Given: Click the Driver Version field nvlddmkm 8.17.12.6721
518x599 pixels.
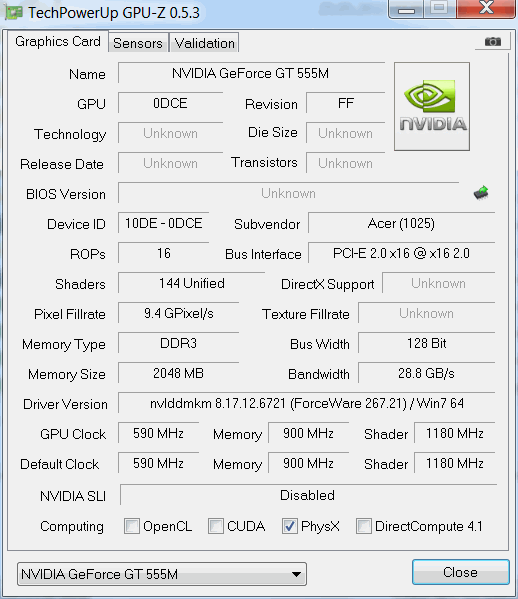Looking at the screenshot, I should tap(307, 403).
